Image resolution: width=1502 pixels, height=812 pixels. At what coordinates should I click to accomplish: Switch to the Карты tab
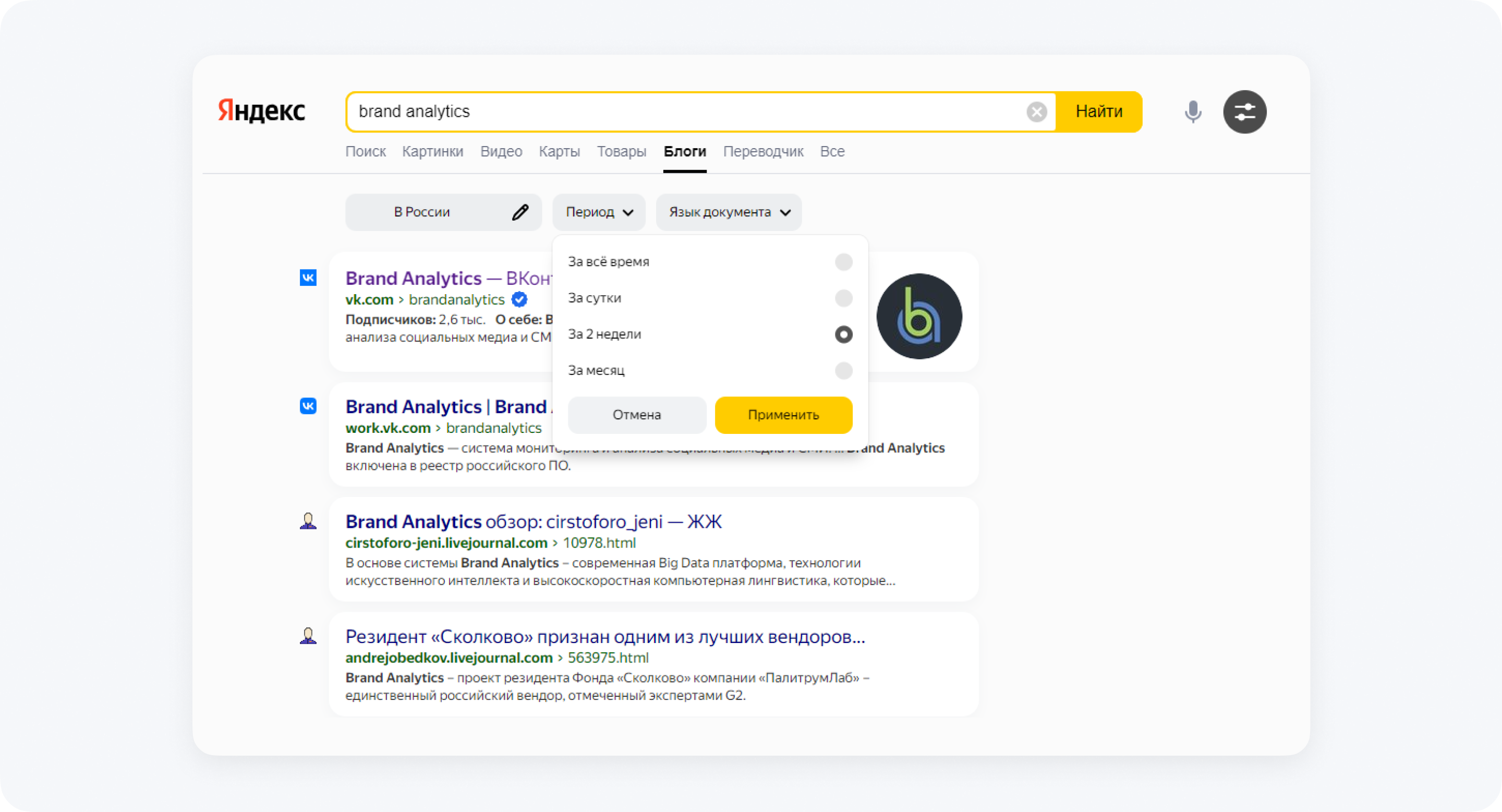coord(559,152)
